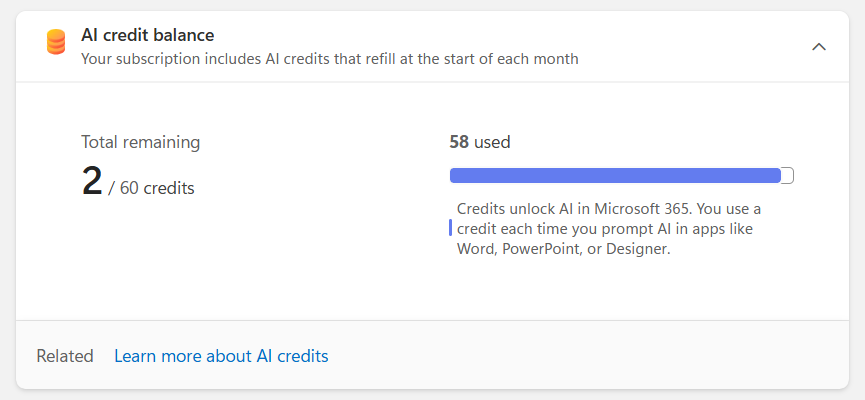Click the word "used" above the bar
Image resolution: width=865 pixels, height=400 pixels.
[x=492, y=142]
